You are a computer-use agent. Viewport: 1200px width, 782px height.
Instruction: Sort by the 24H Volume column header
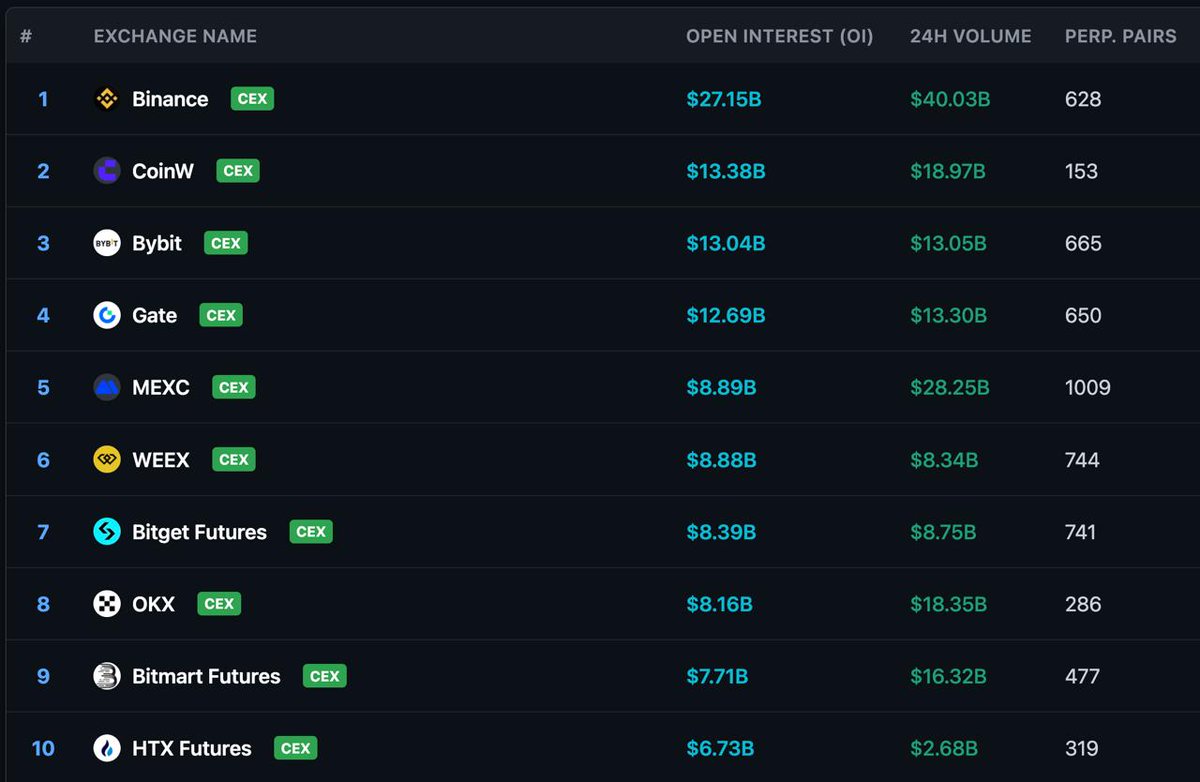coord(970,36)
